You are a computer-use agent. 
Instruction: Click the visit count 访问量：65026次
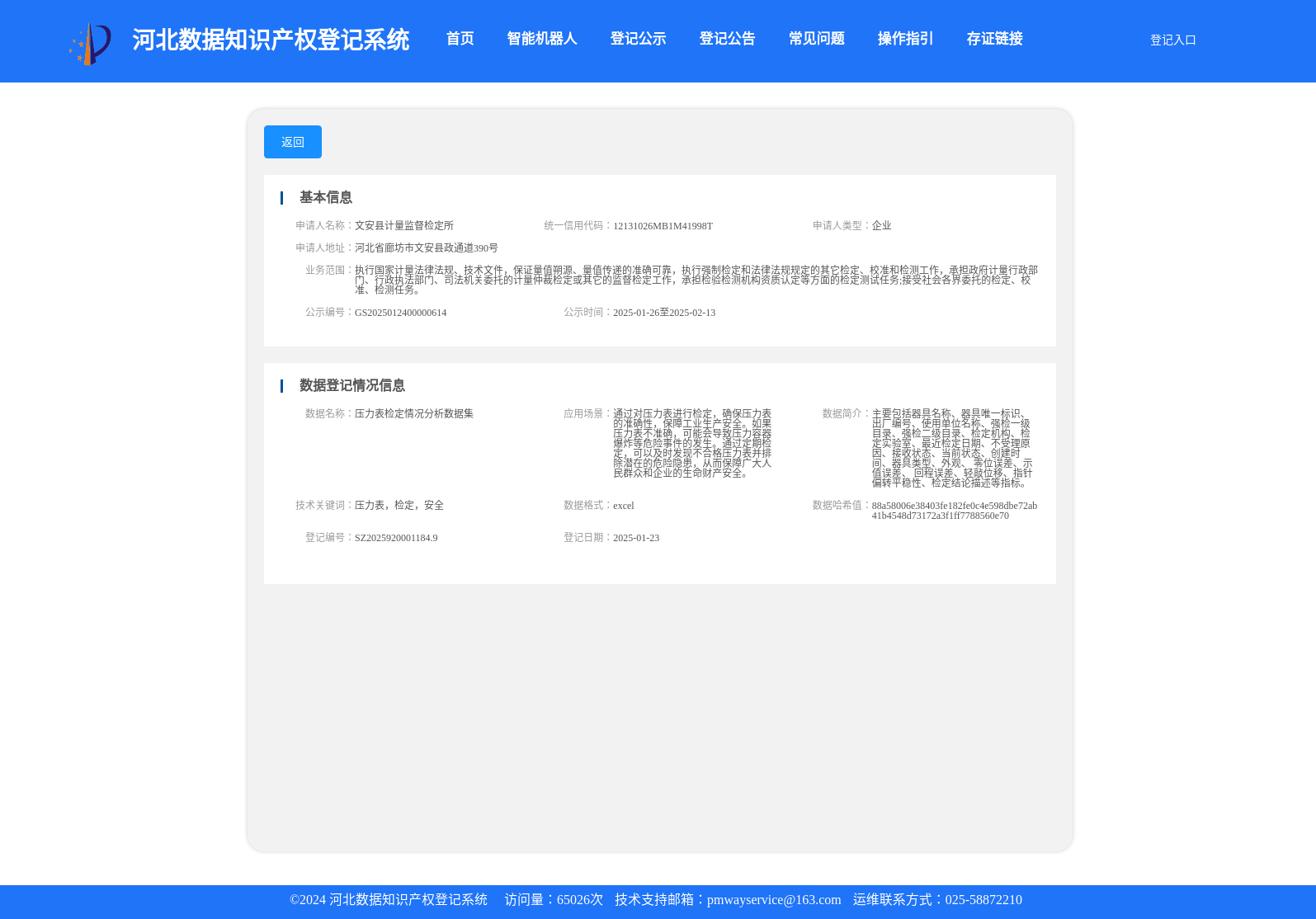pos(554,900)
